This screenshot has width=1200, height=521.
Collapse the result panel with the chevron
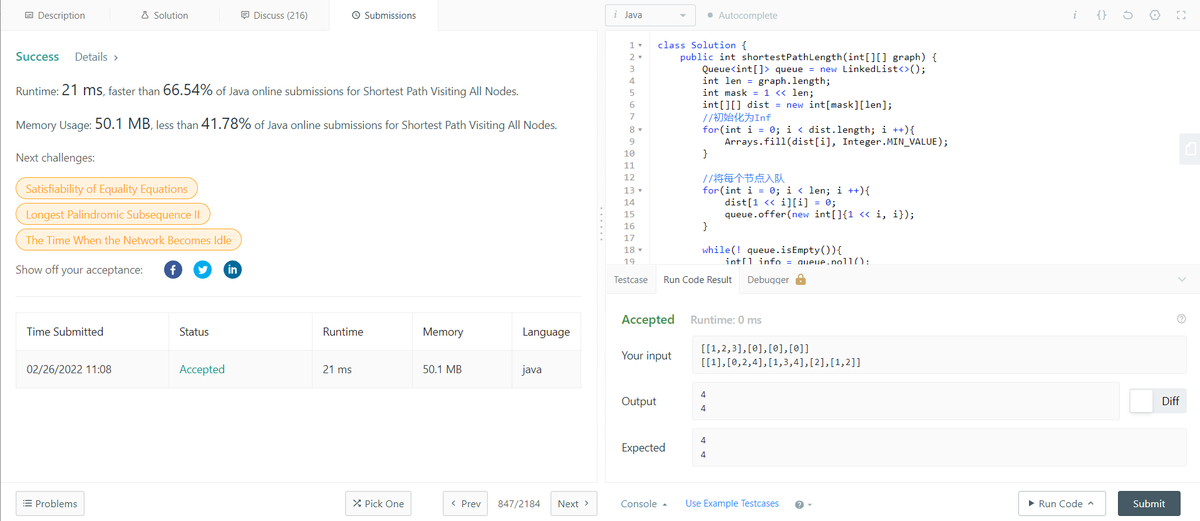coord(1181,280)
